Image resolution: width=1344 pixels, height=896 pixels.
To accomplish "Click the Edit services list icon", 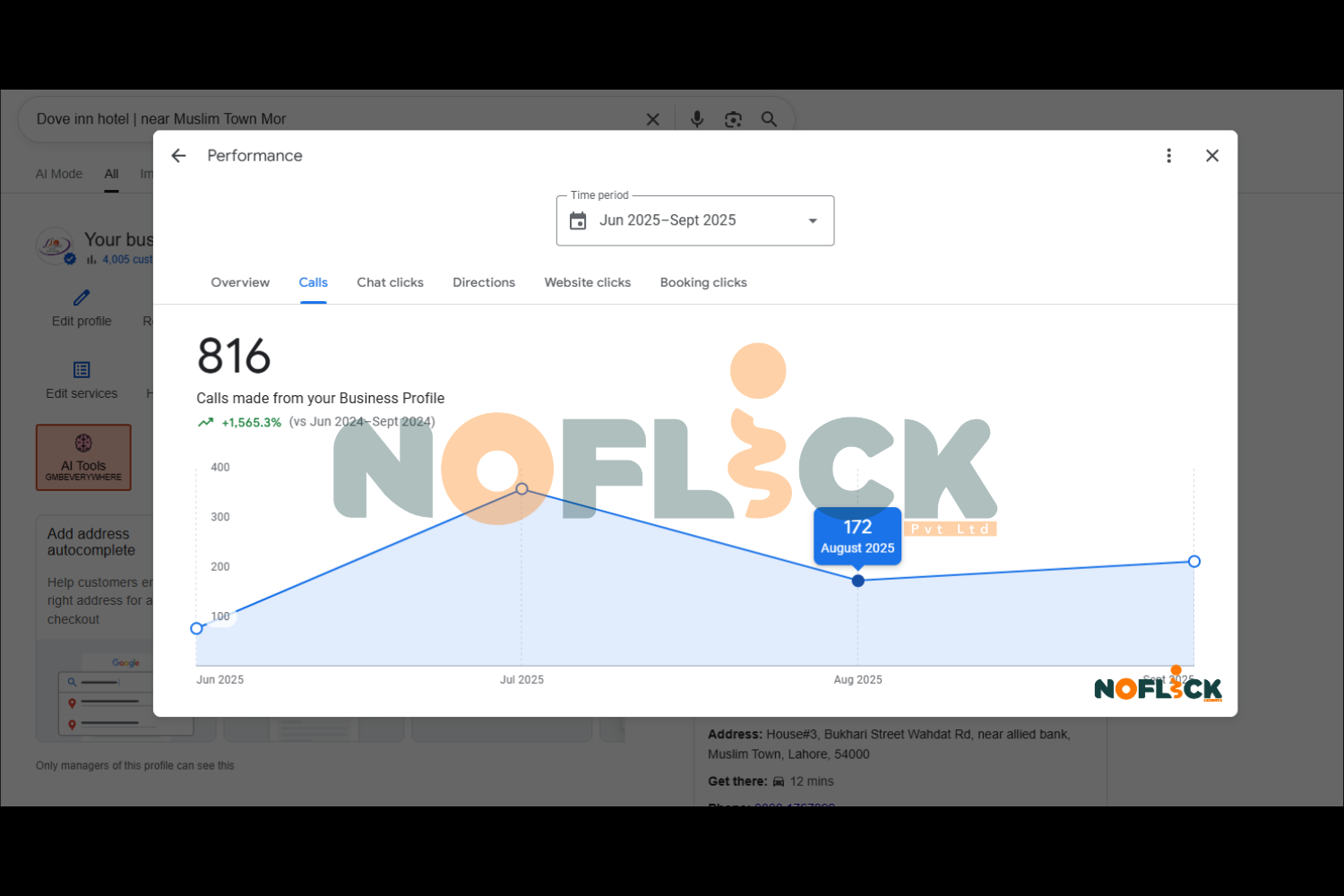I will click(x=82, y=370).
